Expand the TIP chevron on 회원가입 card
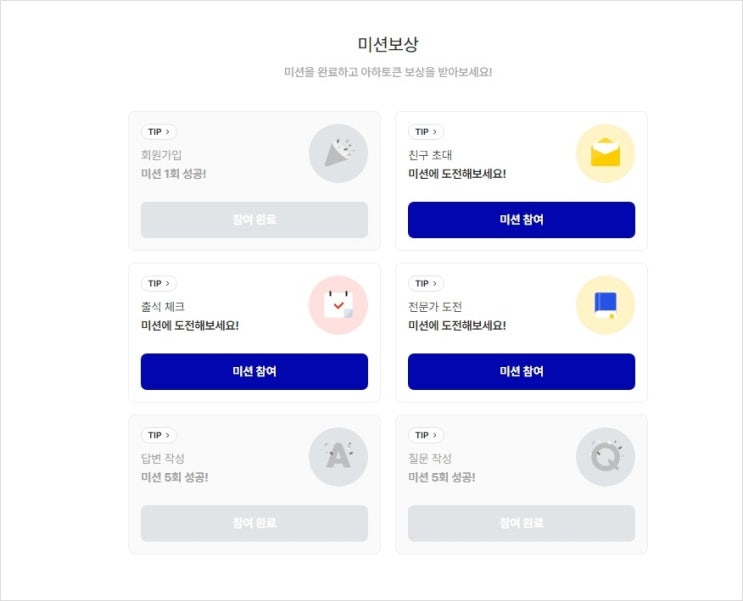 click(168, 131)
